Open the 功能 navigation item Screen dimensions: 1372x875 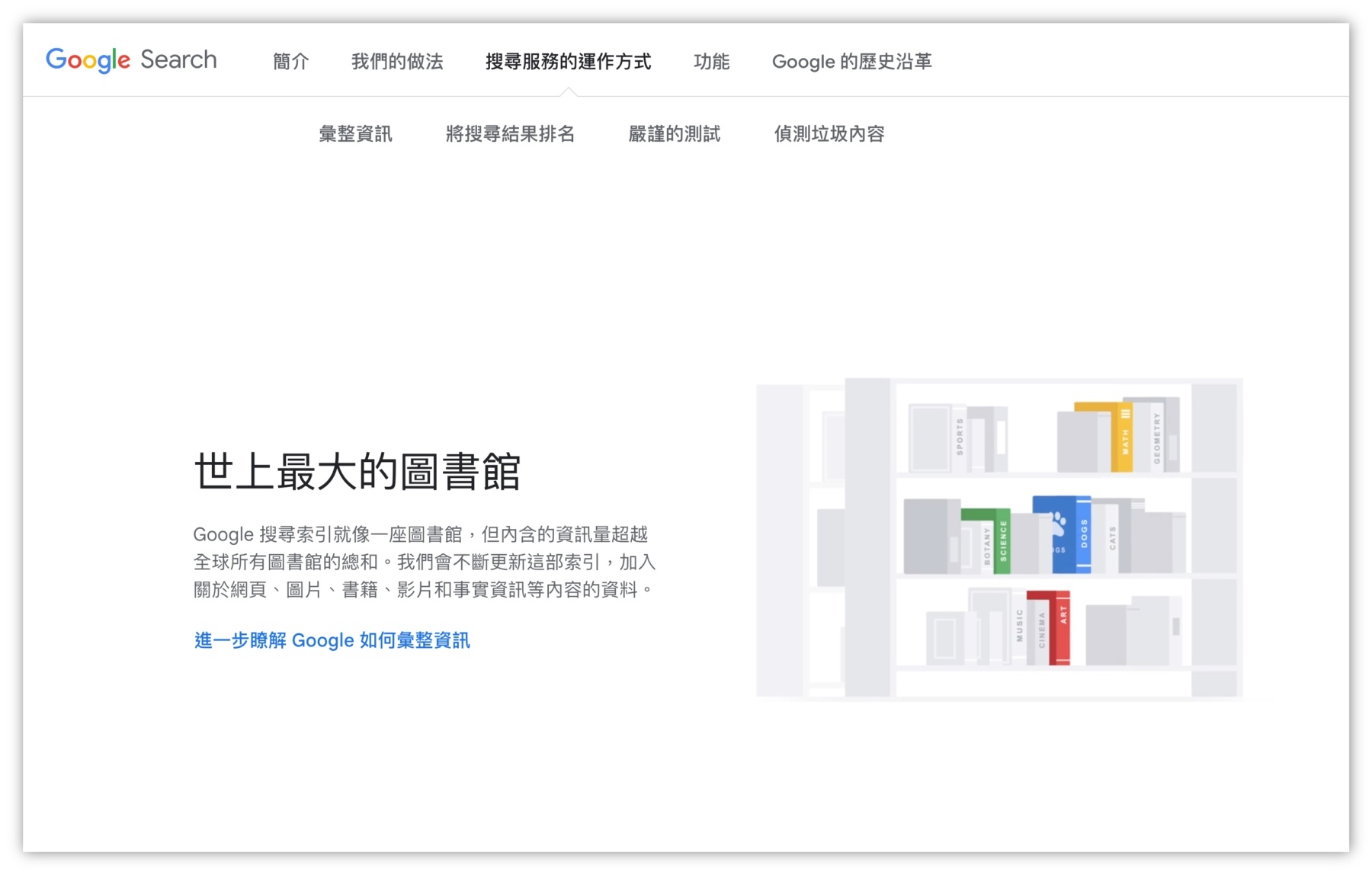pyautogui.click(x=713, y=62)
